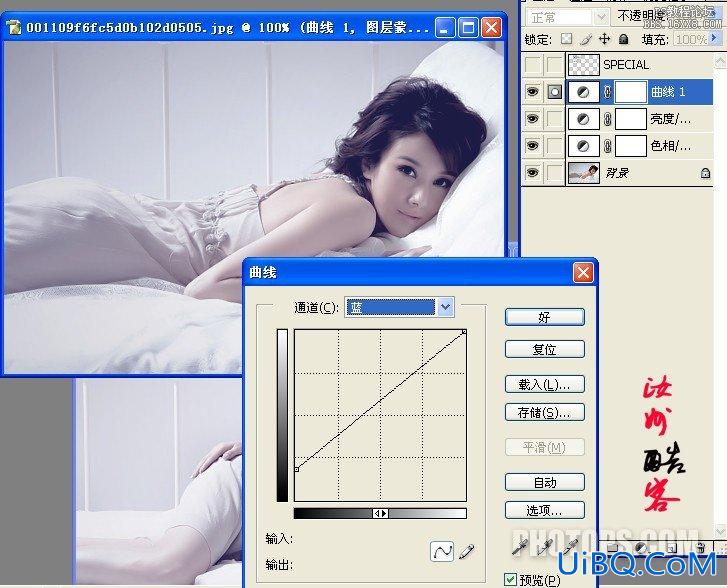Viewport: 727px width, 588px height.
Task: Click the 复位 reset button
Action: tap(544, 349)
